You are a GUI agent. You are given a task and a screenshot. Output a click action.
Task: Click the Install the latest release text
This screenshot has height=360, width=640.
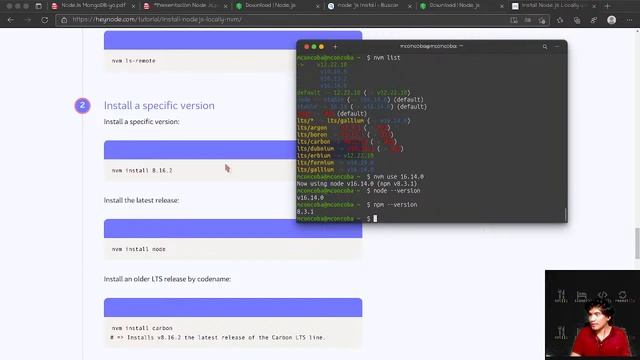click(x=141, y=200)
